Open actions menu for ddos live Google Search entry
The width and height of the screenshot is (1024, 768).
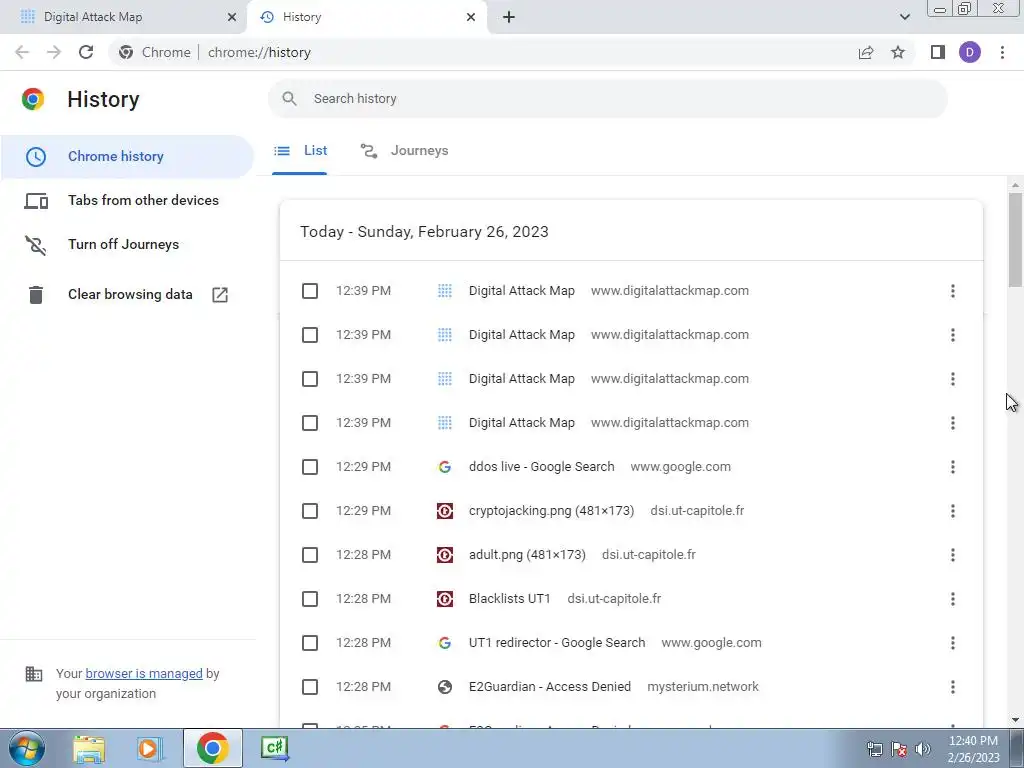click(x=953, y=467)
